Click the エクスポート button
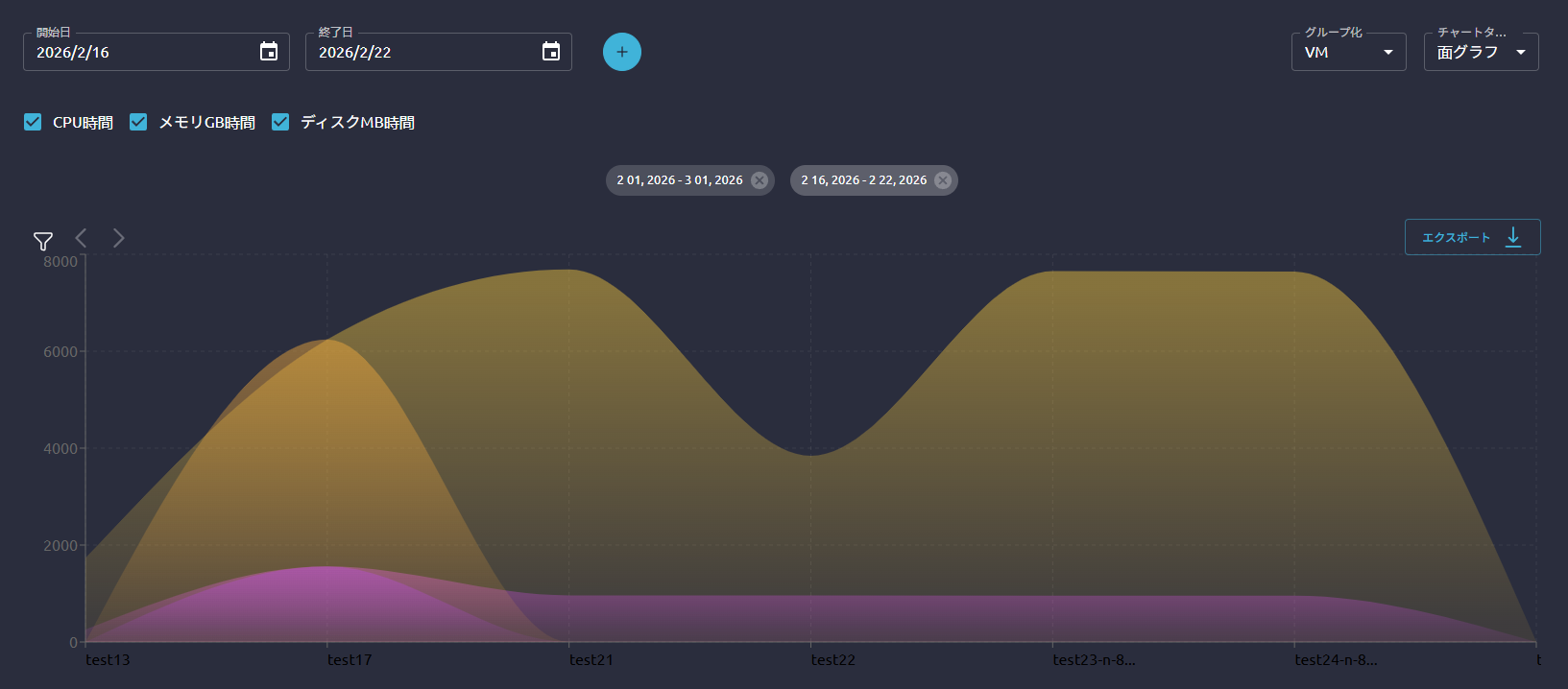This screenshot has width=1568, height=689. 1472,237
